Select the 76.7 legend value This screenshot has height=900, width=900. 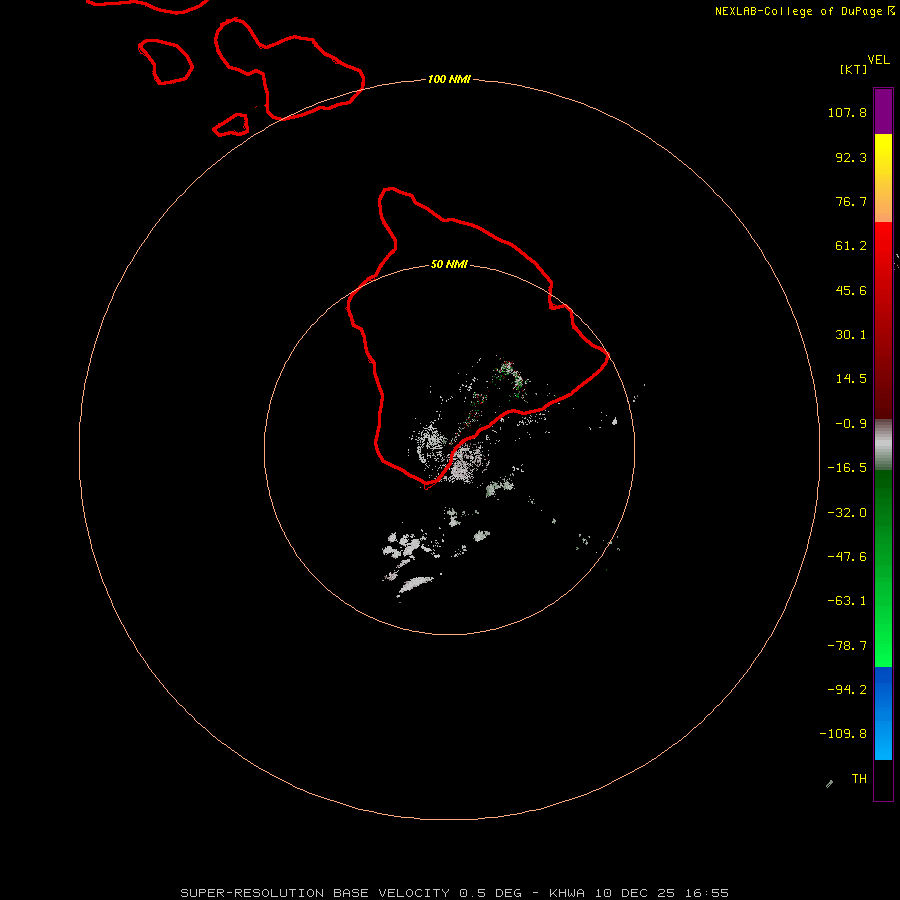[851, 201]
